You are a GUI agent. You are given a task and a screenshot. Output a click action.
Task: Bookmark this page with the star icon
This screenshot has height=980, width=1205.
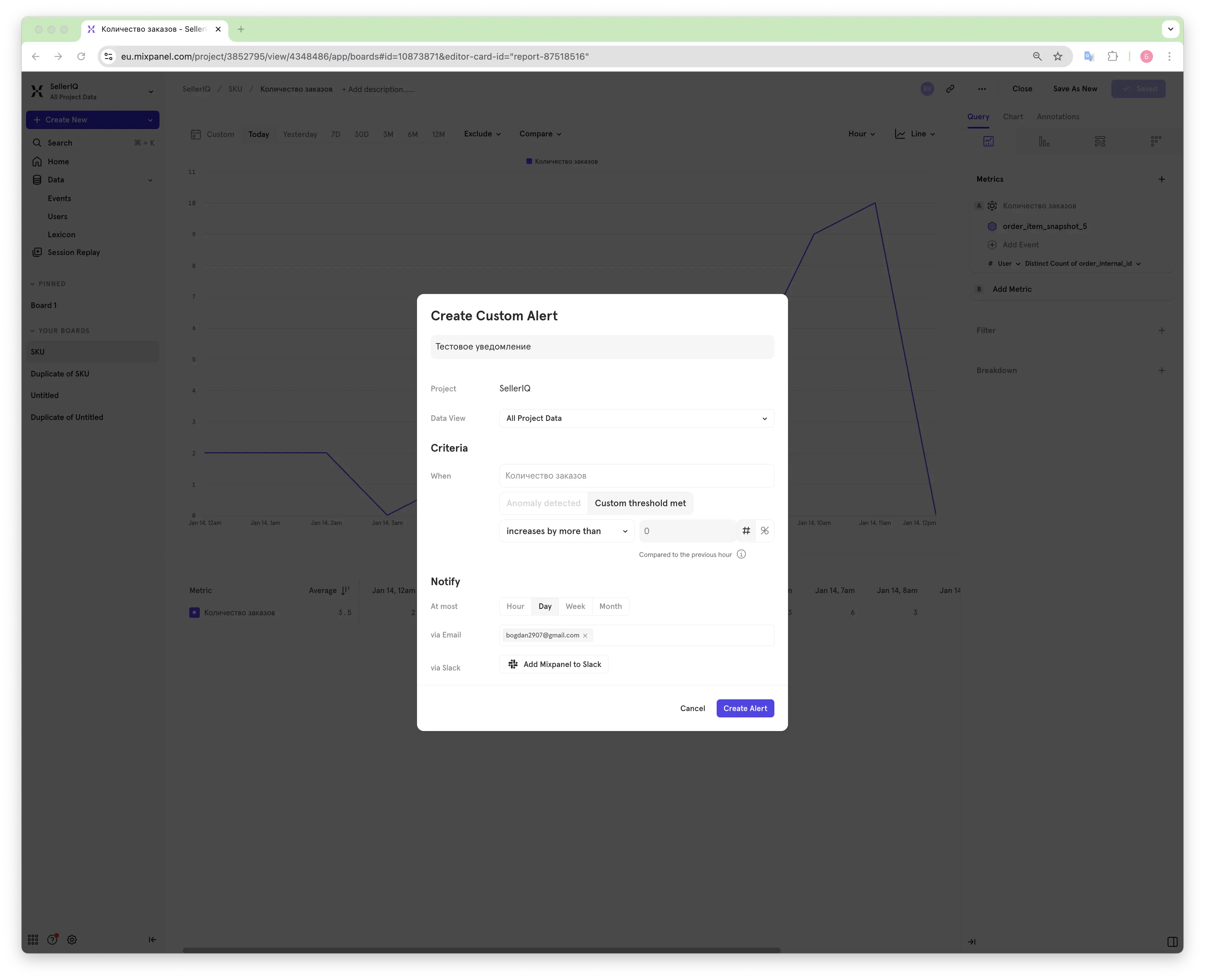(1058, 56)
